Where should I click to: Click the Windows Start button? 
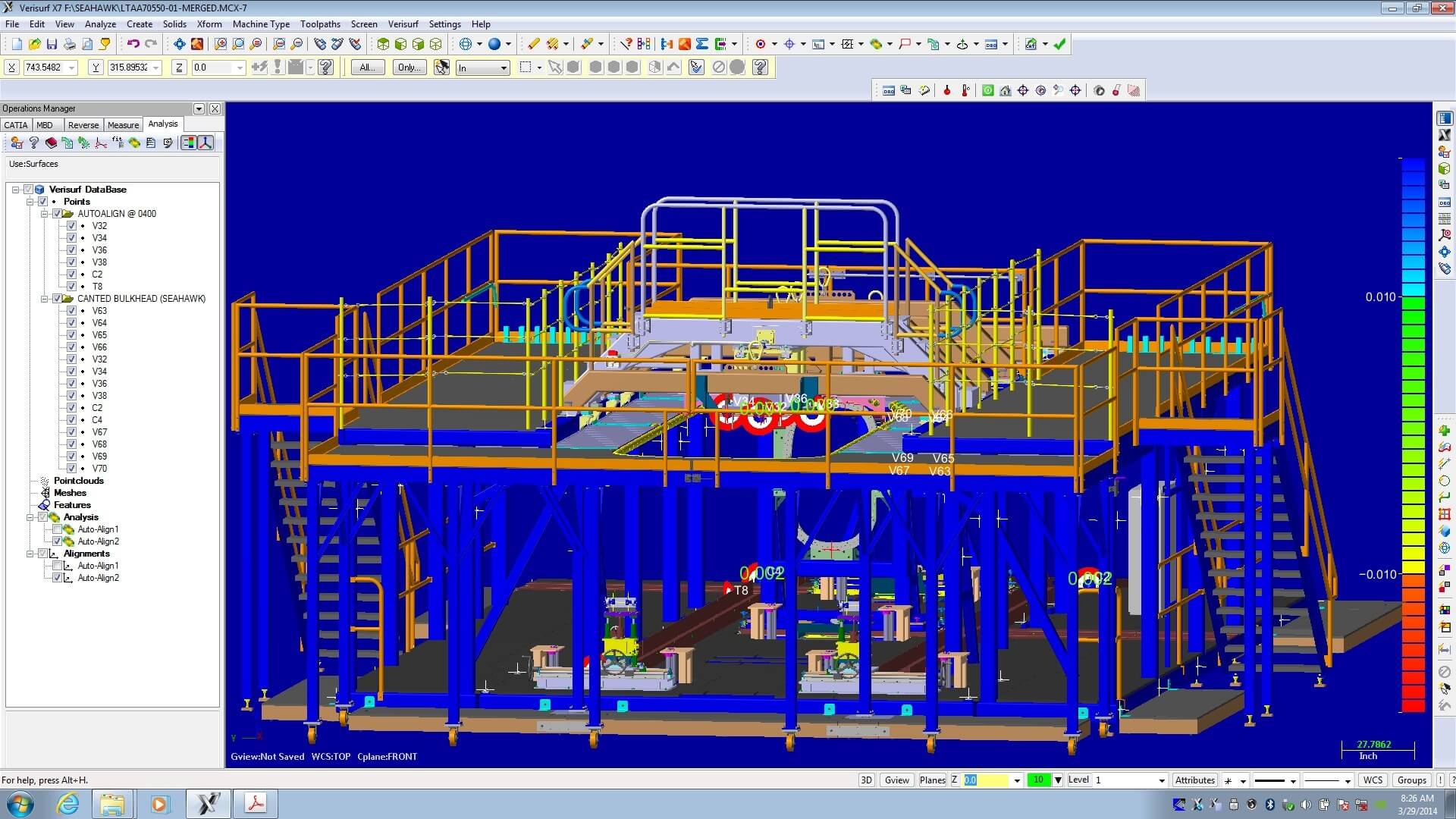pos(20,804)
